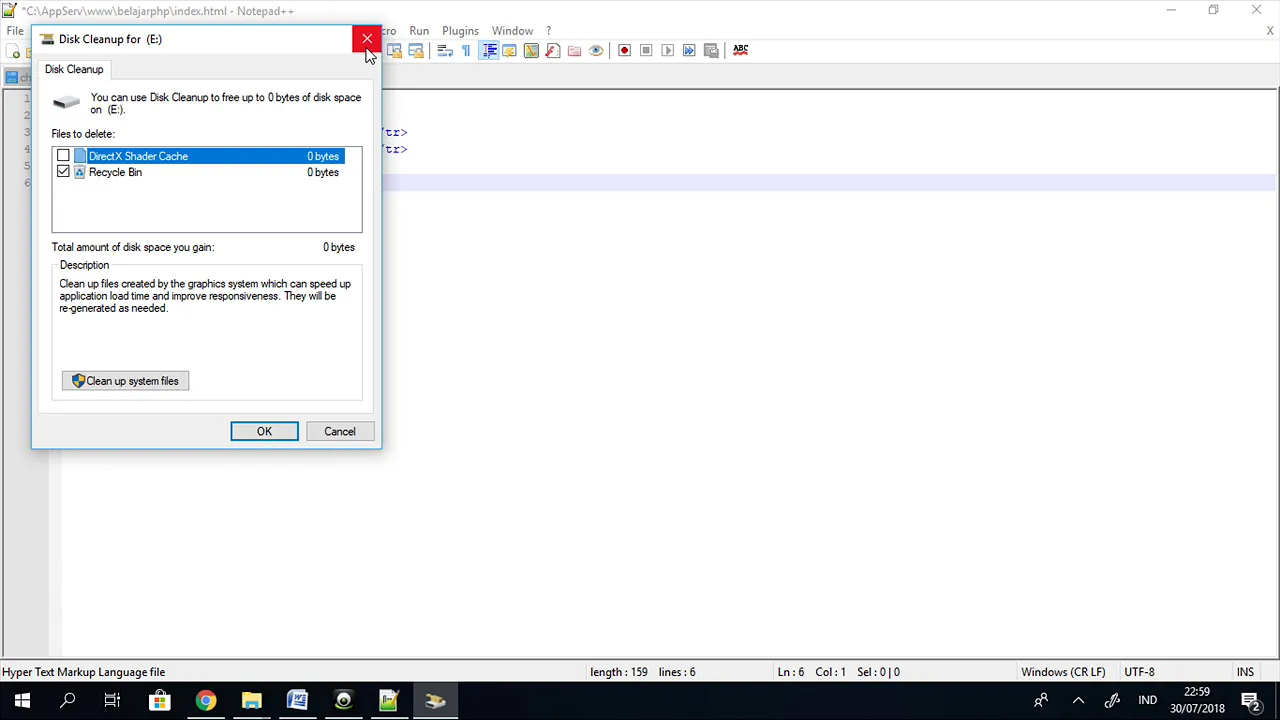Open the Window menu in Notepad++

(x=512, y=31)
